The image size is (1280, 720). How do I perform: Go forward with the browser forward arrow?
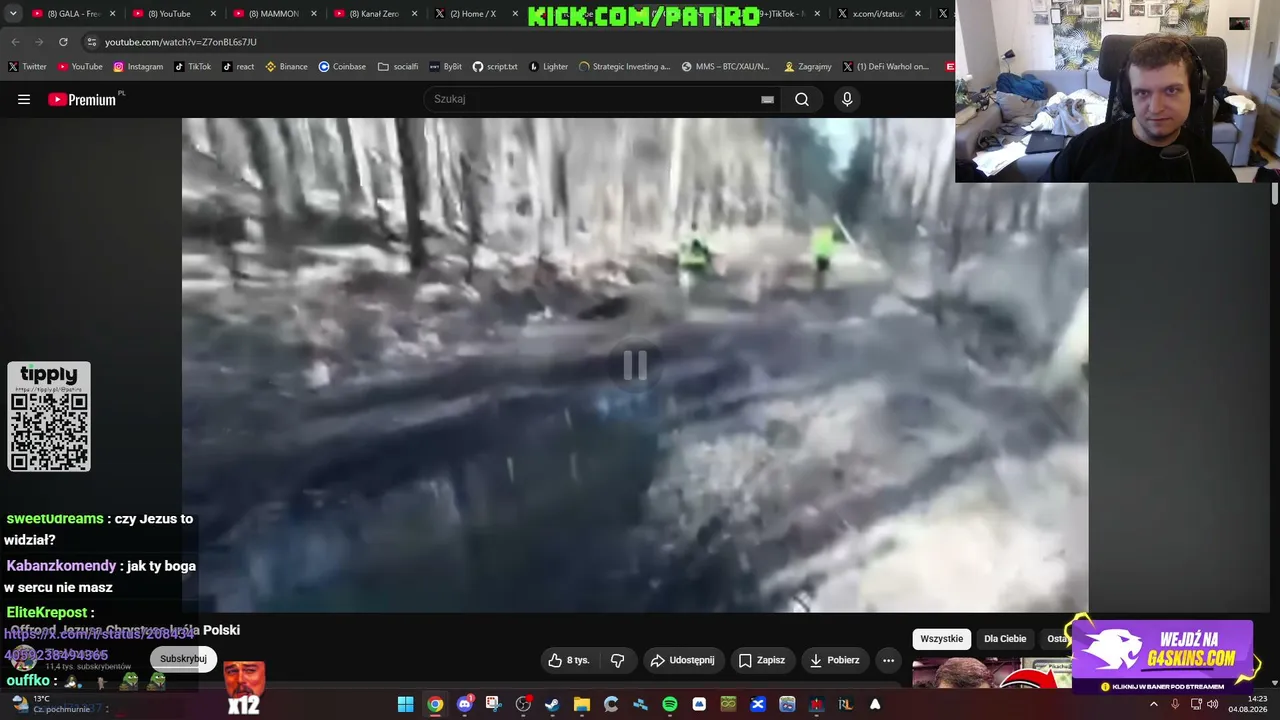[39, 42]
